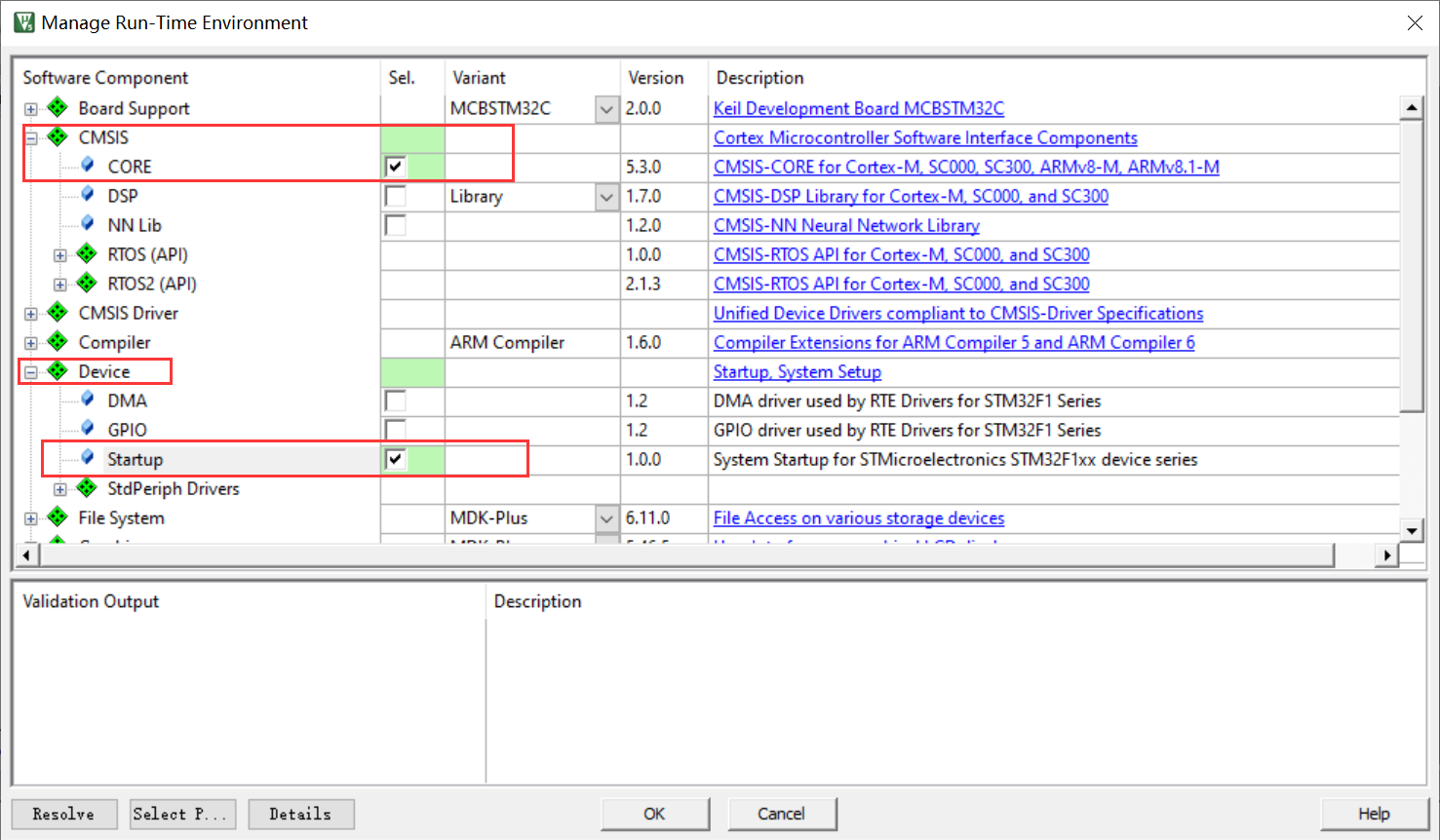This screenshot has width=1440, height=840.
Task: Open File Access on various storage devices link
Action: click(x=859, y=517)
